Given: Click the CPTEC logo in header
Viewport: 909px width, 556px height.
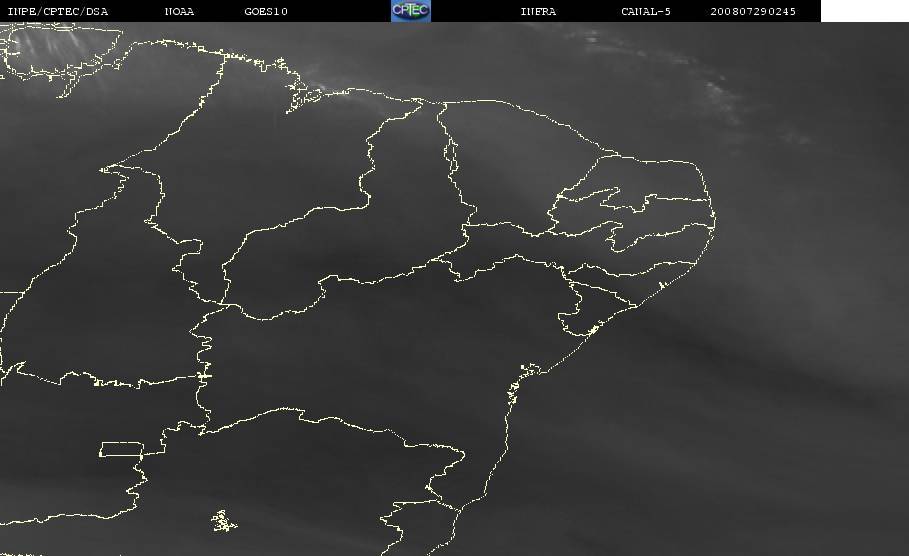Looking at the screenshot, I should point(410,10).
